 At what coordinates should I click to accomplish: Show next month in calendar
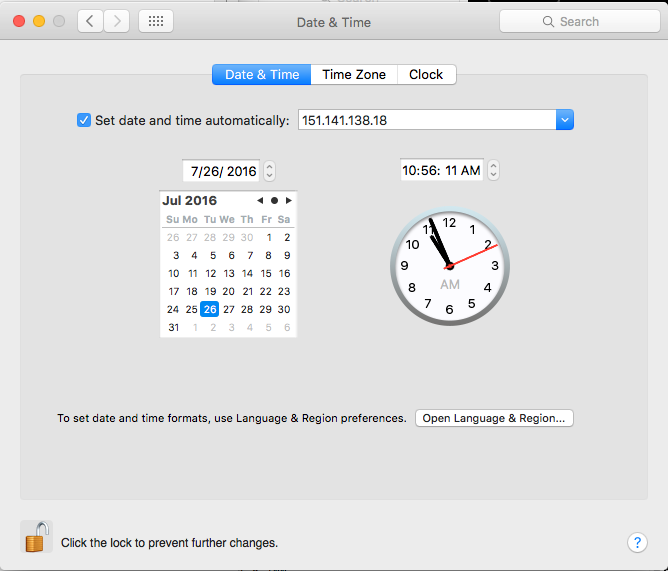pos(289,201)
